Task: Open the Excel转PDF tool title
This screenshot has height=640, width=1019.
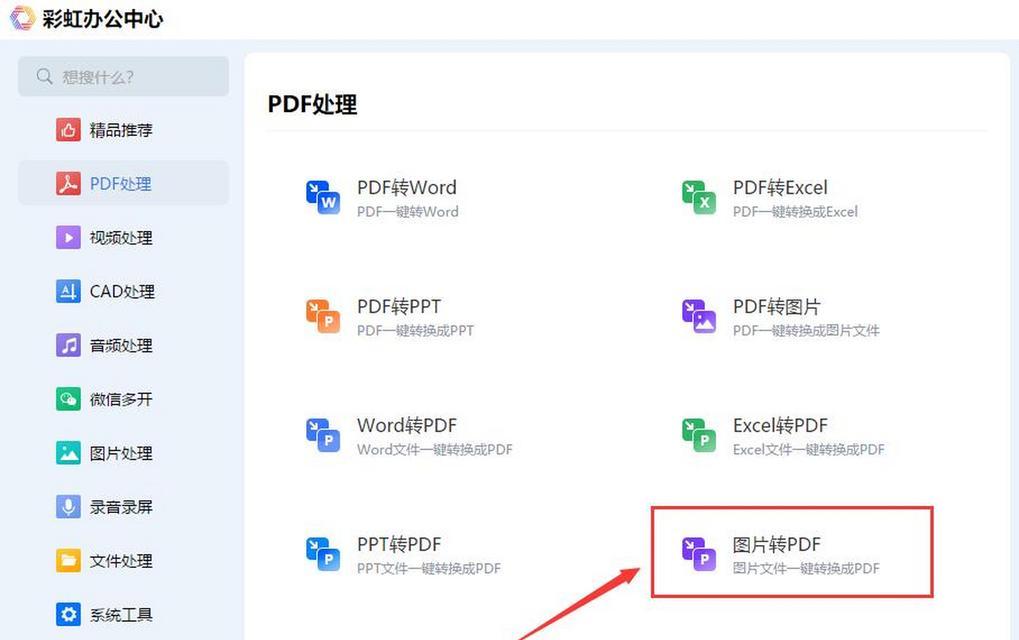Action: point(780,426)
